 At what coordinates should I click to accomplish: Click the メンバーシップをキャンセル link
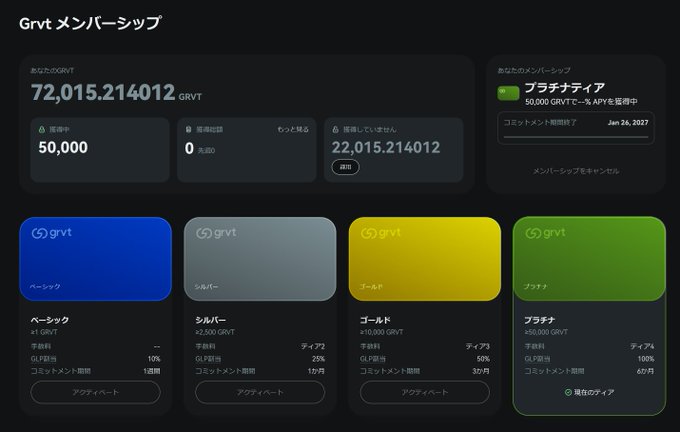[x=575, y=171]
